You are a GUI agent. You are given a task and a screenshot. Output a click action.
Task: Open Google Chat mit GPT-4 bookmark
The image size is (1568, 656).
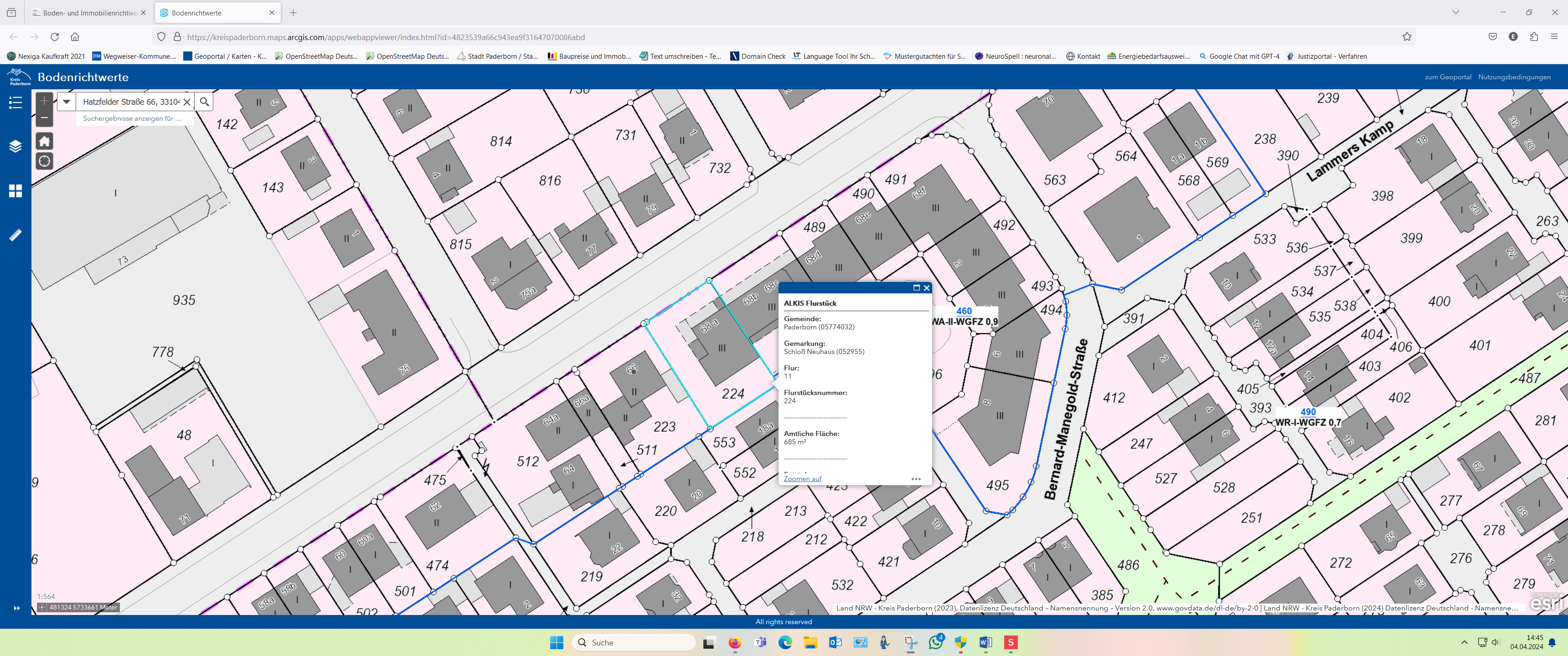pyautogui.click(x=1239, y=56)
